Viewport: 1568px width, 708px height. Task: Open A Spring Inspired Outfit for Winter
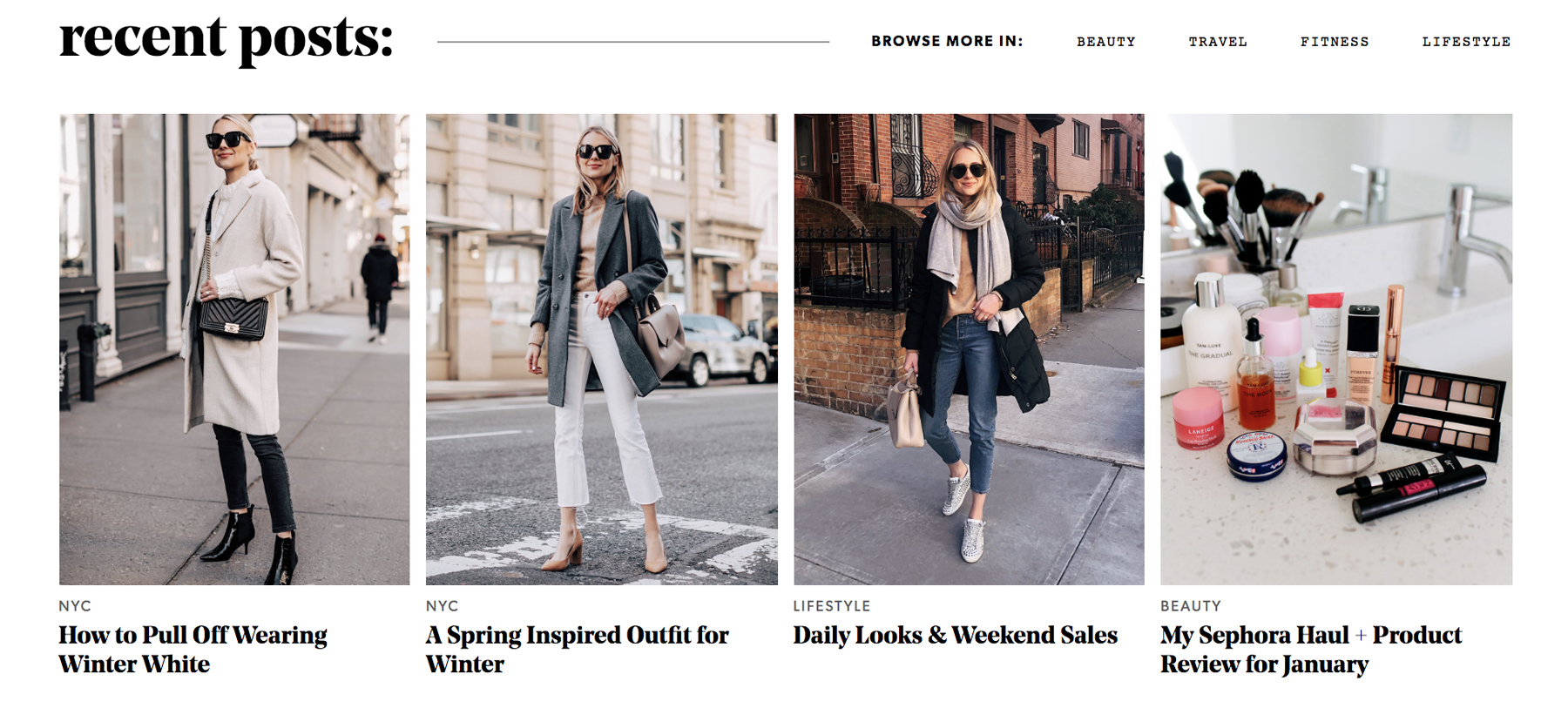tap(578, 650)
